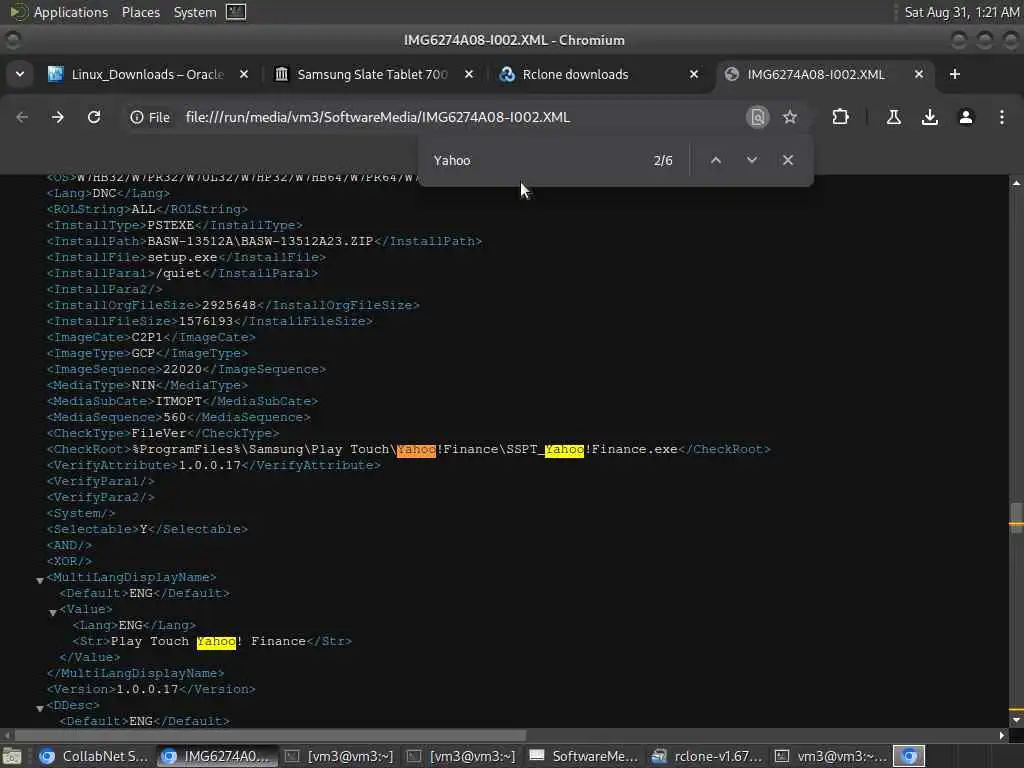Click the InstallType value PSTEXE

click(170, 225)
